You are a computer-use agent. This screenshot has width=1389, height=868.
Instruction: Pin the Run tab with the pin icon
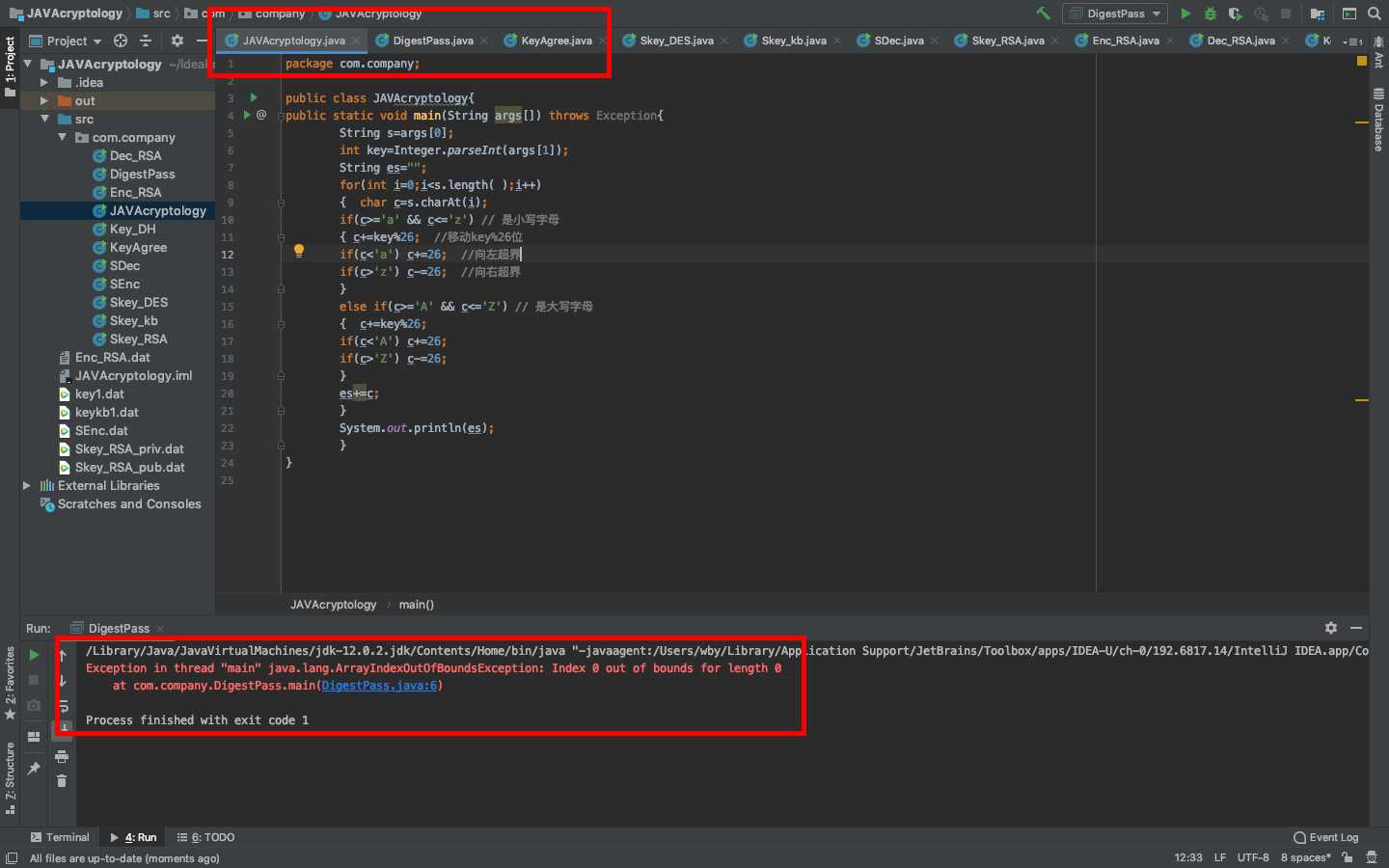[x=34, y=769]
